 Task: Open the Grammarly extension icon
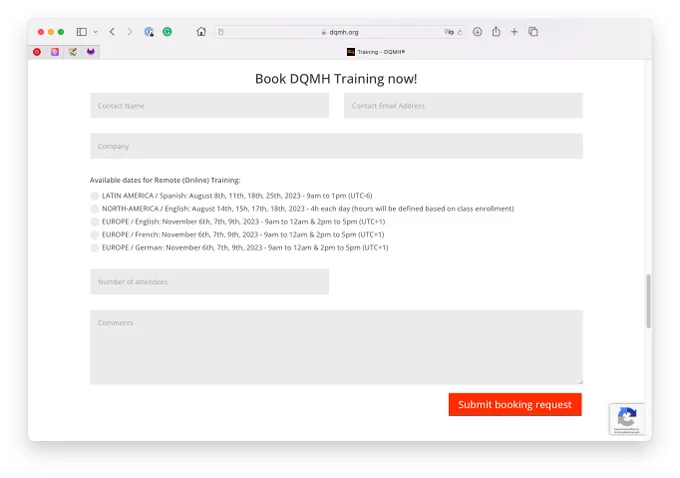click(x=167, y=32)
